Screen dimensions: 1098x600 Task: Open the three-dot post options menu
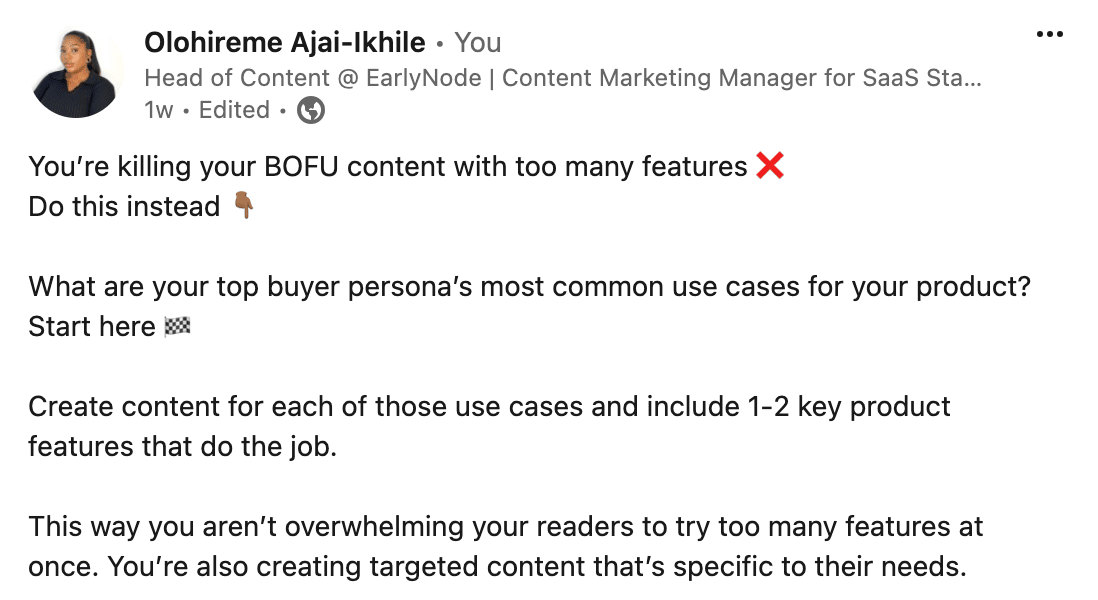[1050, 34]
